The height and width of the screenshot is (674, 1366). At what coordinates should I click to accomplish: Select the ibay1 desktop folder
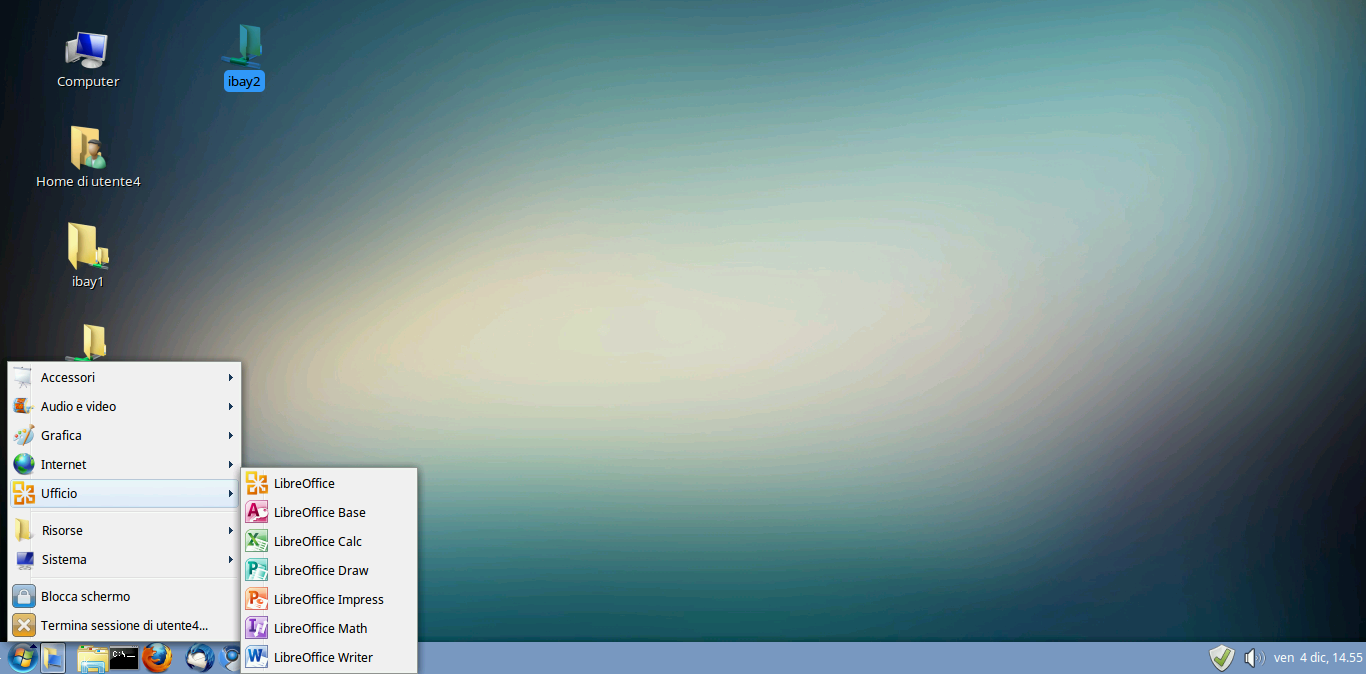pos(88,256)
